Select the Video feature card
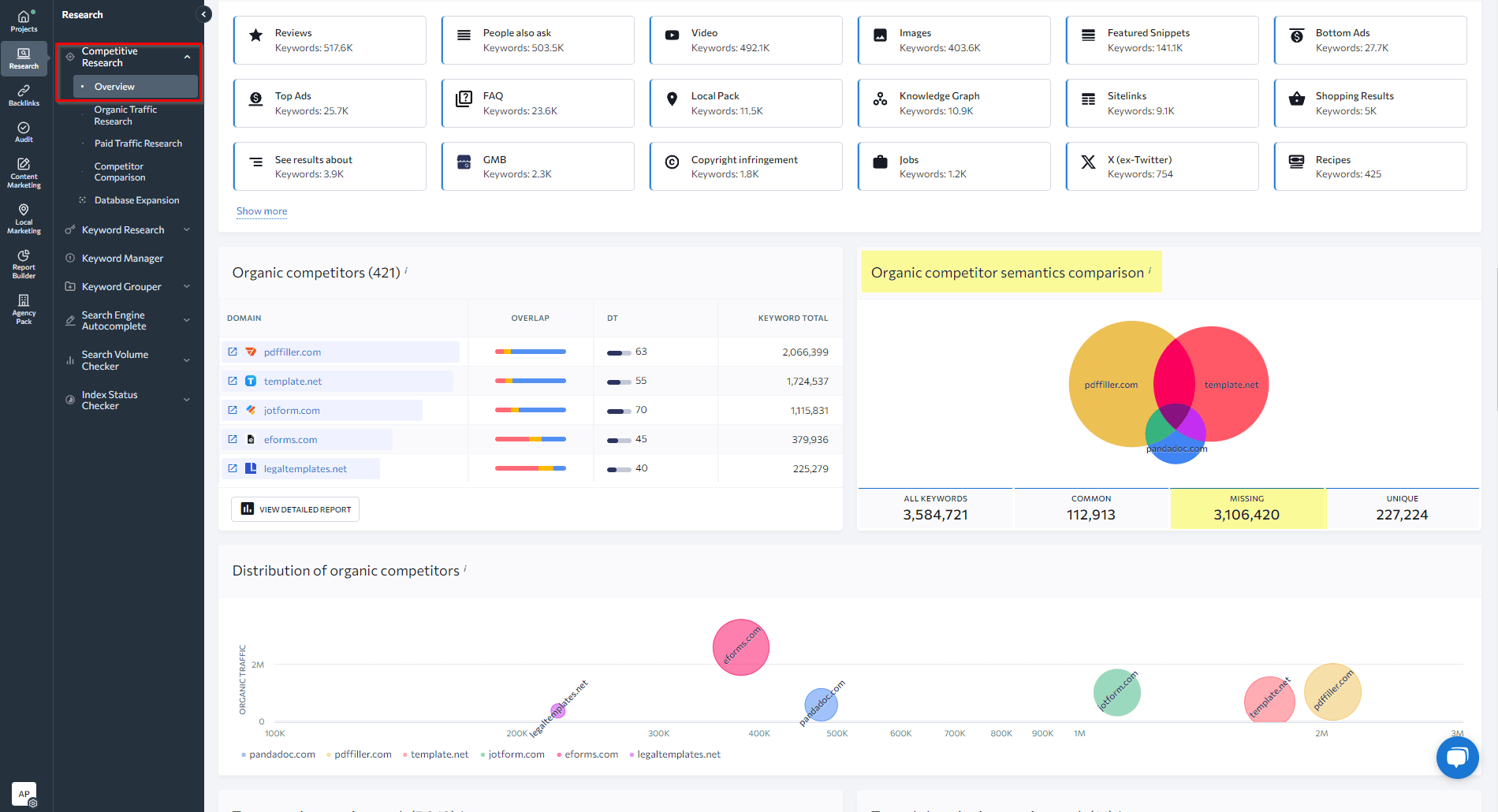The width and height of the screenshot is (1498, 812). tap(746, 40)
